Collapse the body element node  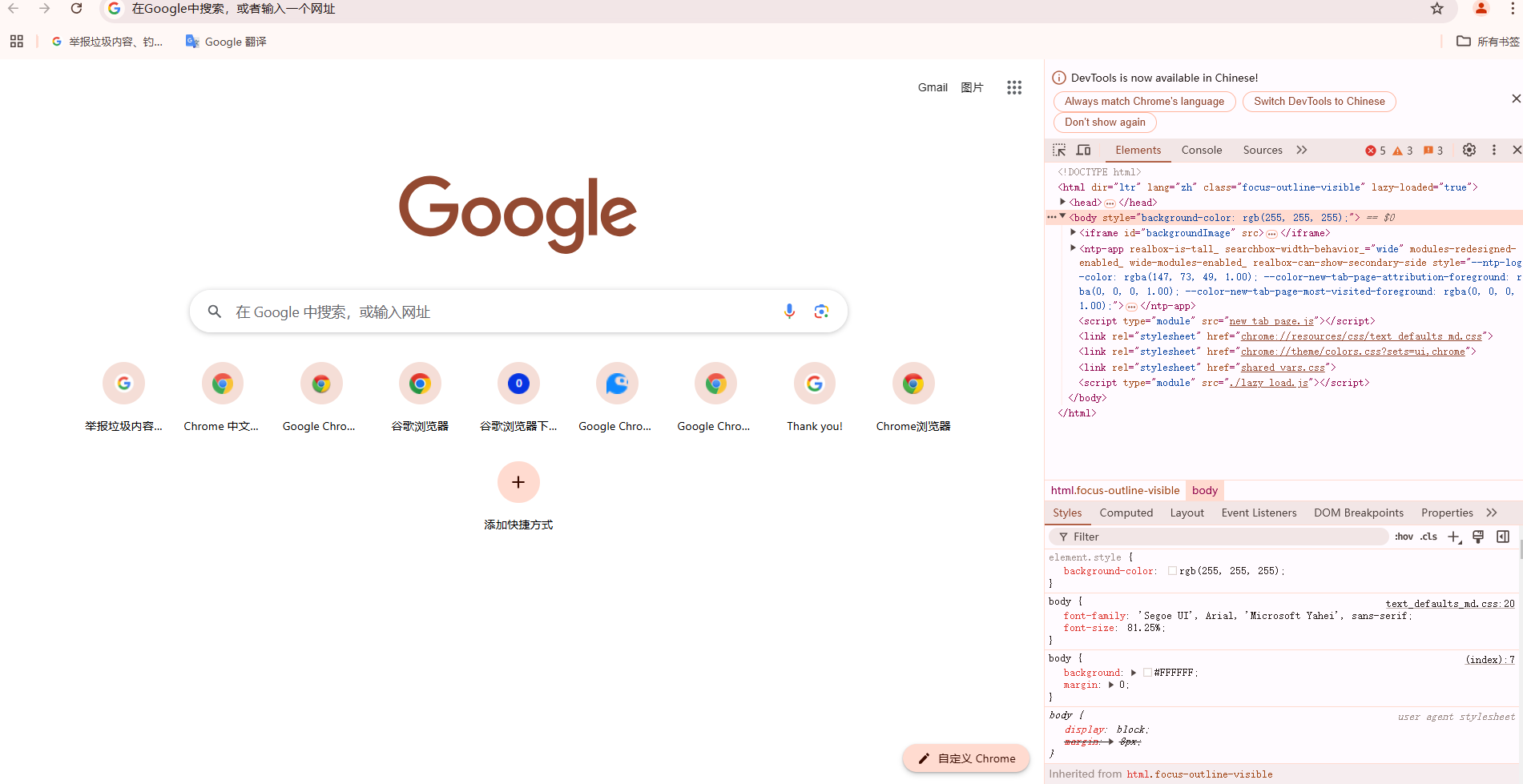pos(1063,216)
